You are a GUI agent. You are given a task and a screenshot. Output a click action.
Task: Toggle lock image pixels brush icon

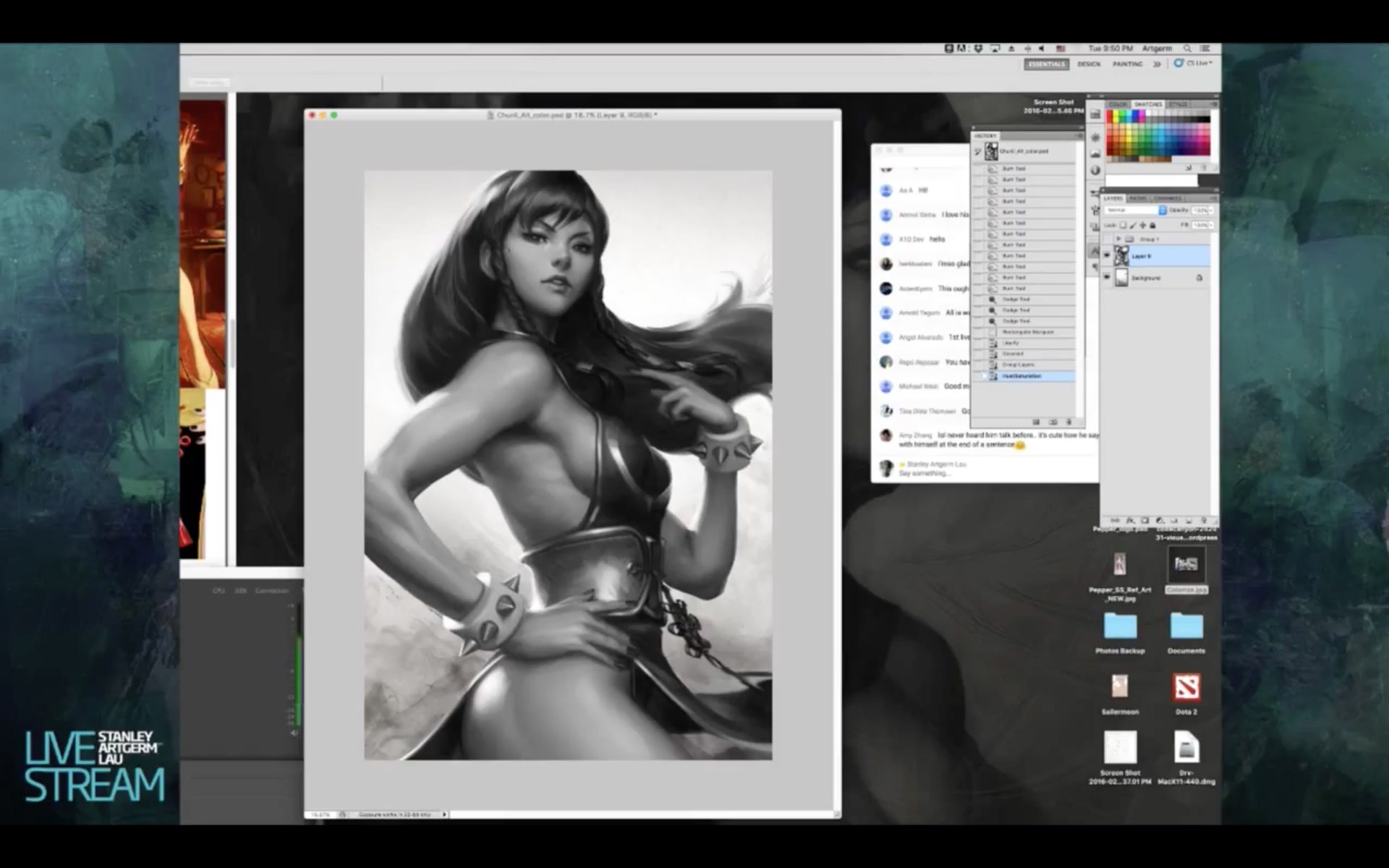1133,225
